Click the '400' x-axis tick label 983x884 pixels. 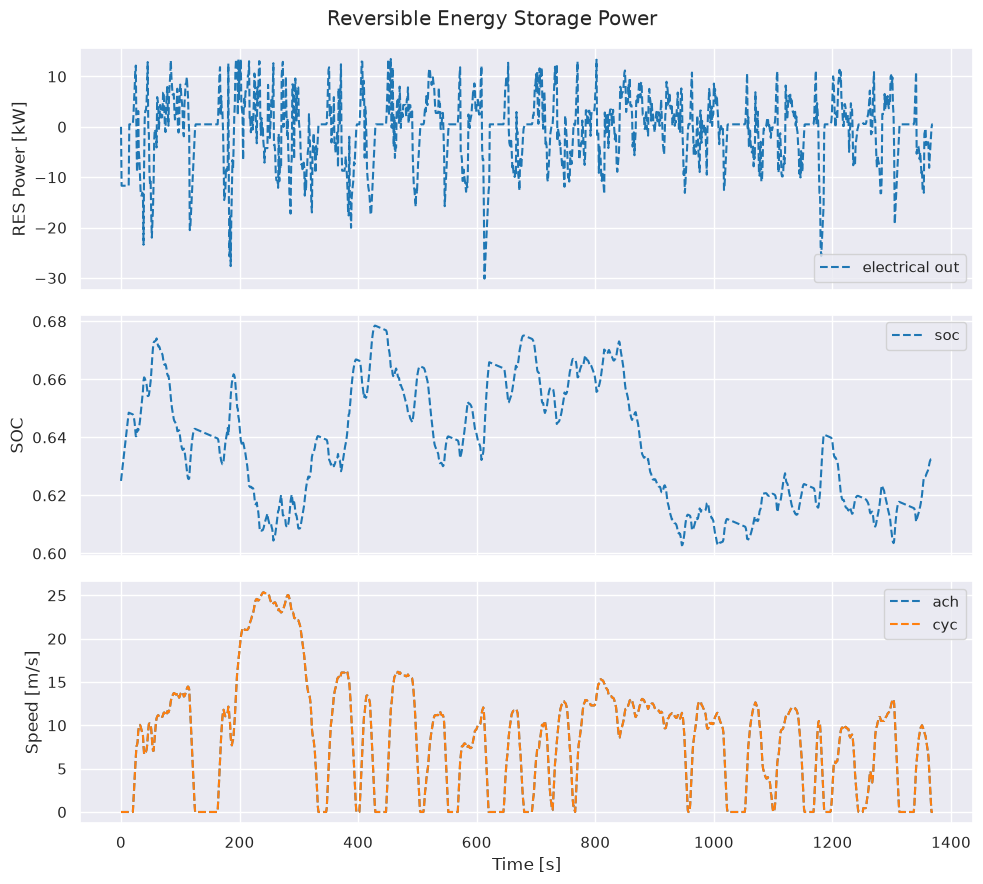pos(358,843)
